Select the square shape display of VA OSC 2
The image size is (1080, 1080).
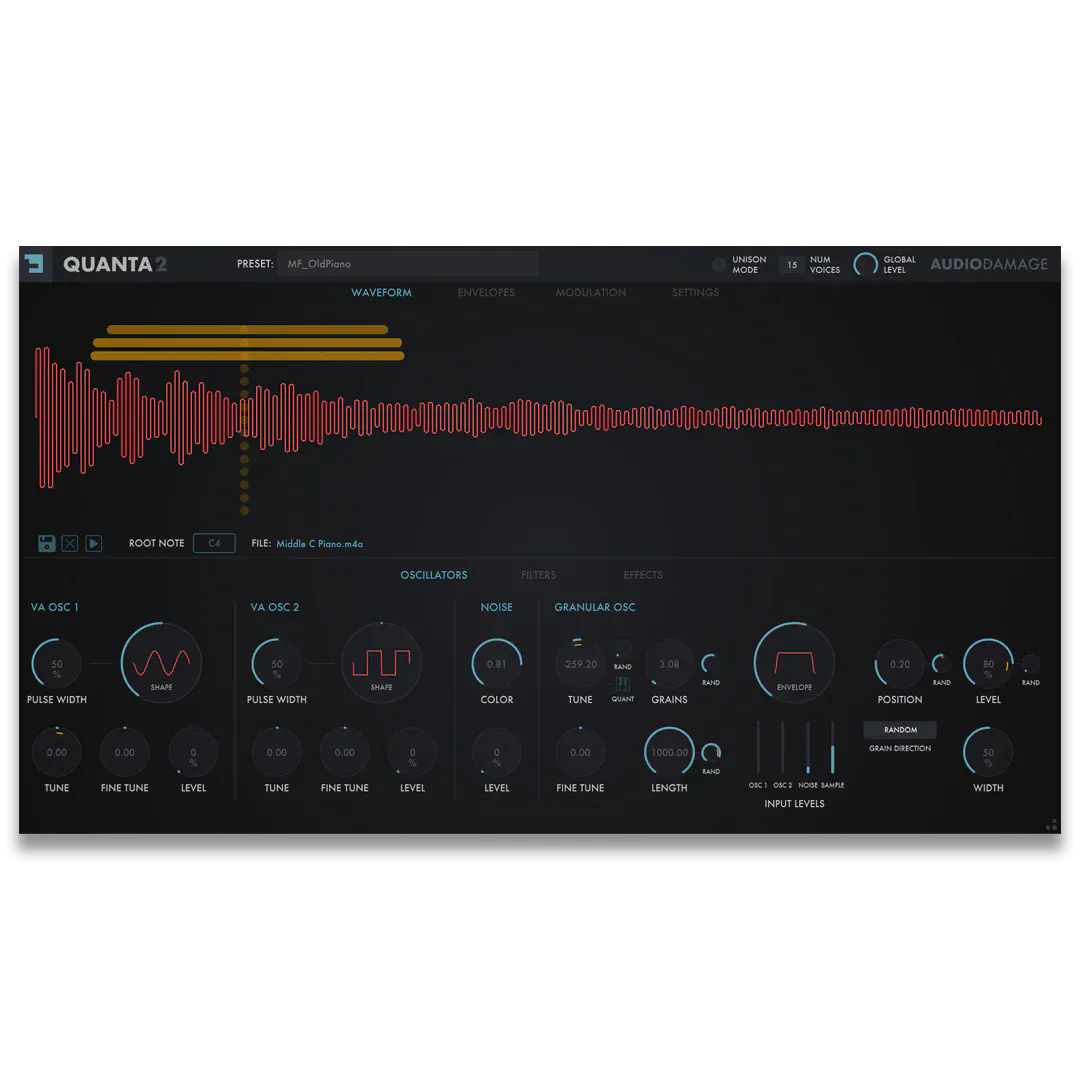[381, 661]
